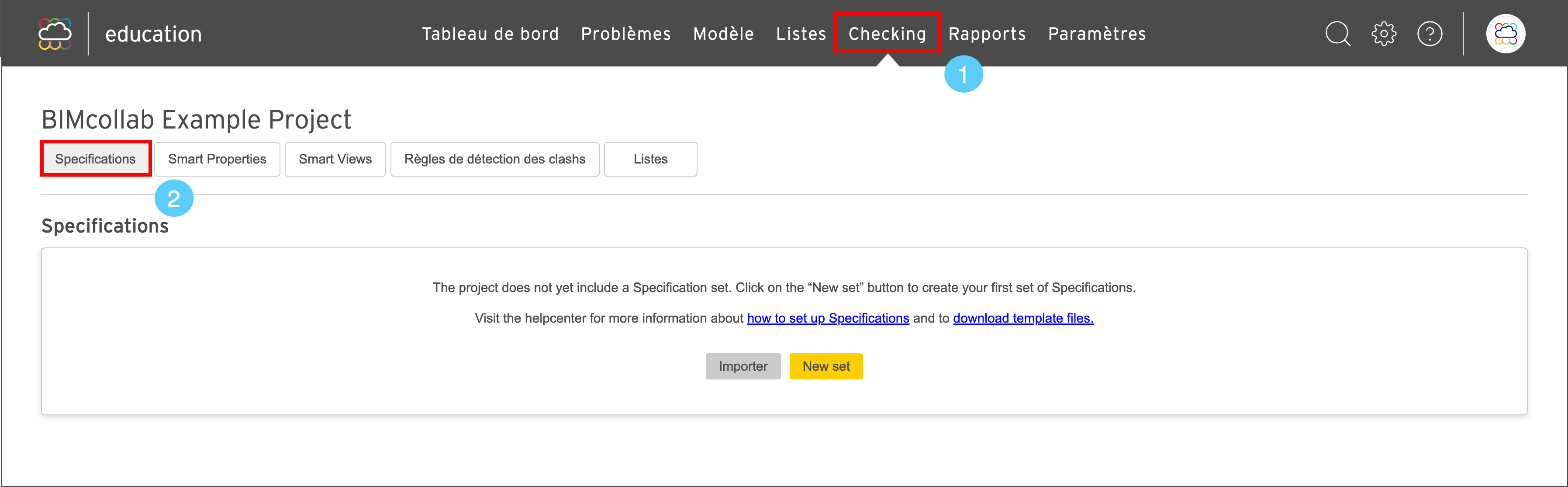Click the BIMcollab Example Project title
This screenshot has height=487, width=1568.
197,119
